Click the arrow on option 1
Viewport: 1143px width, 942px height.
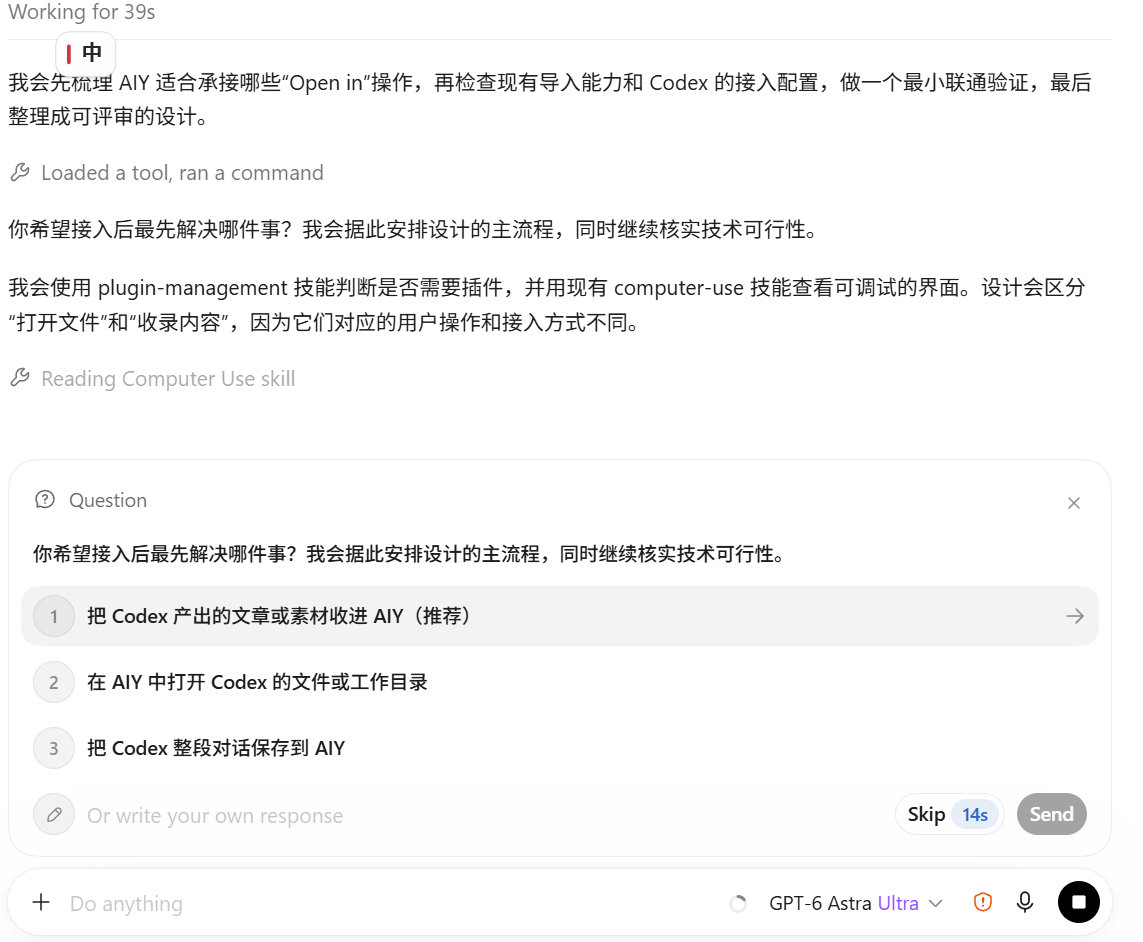click(x=1074, y=616)
